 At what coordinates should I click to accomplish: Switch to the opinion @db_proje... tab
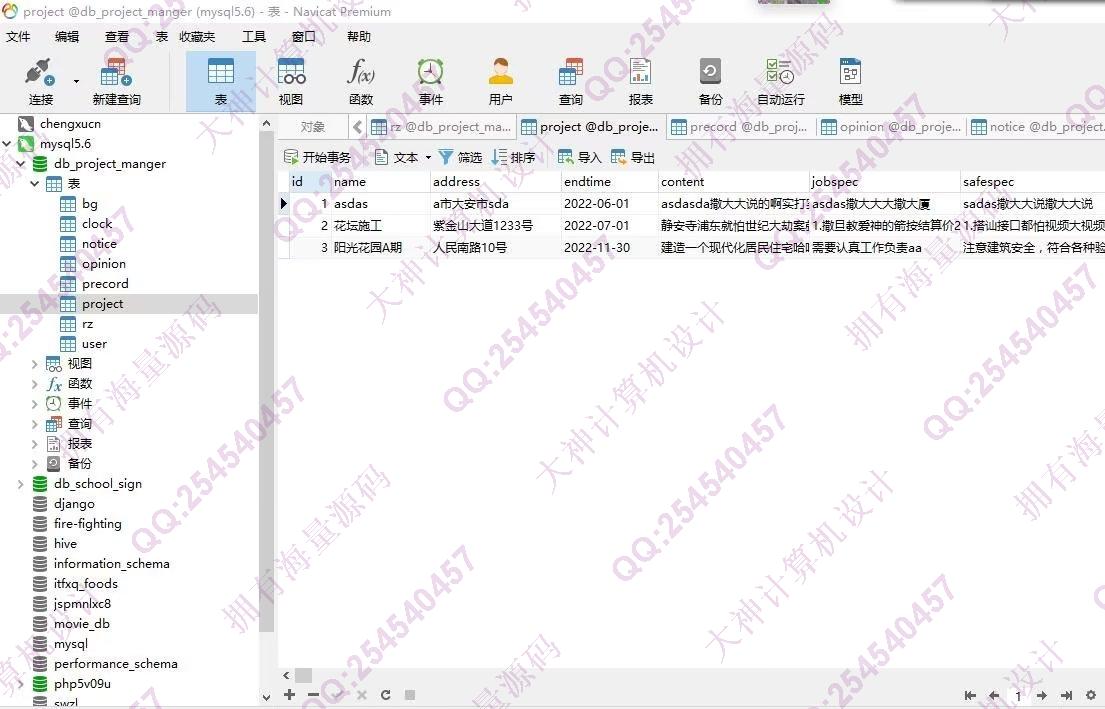(x=891, y=127)
